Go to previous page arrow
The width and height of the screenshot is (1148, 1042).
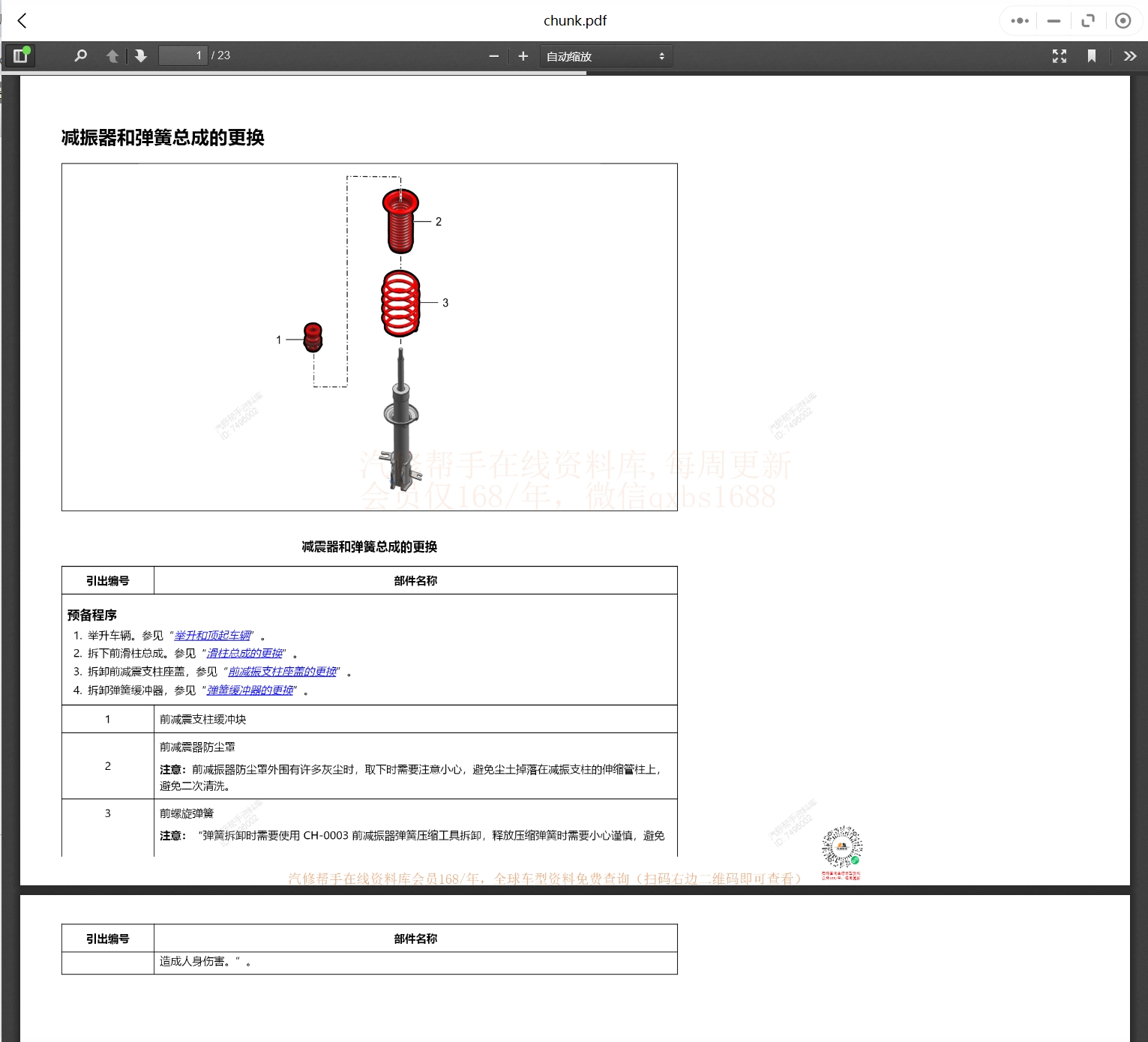click(112, 56)
